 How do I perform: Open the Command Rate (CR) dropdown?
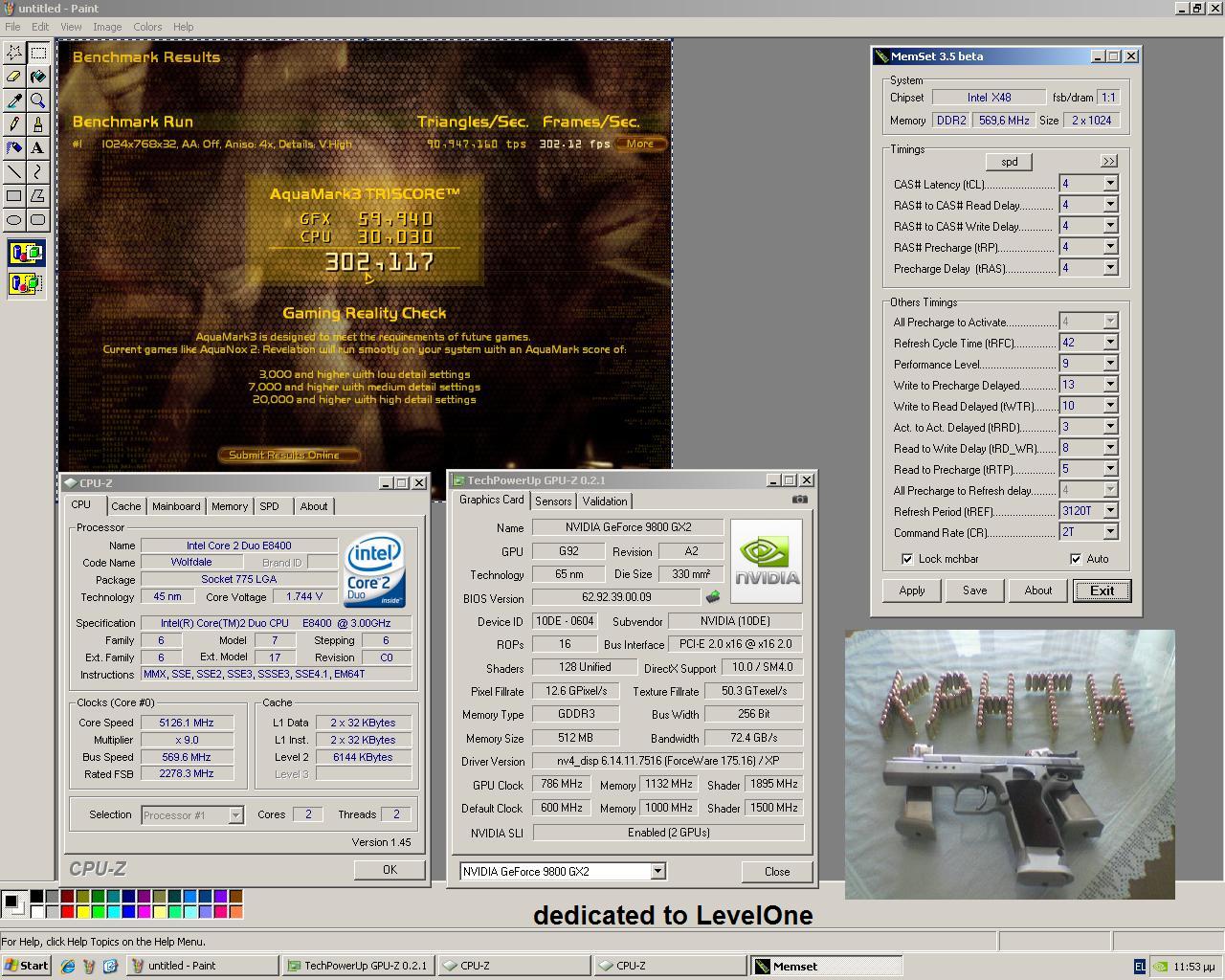click(x=1110, y=532)
